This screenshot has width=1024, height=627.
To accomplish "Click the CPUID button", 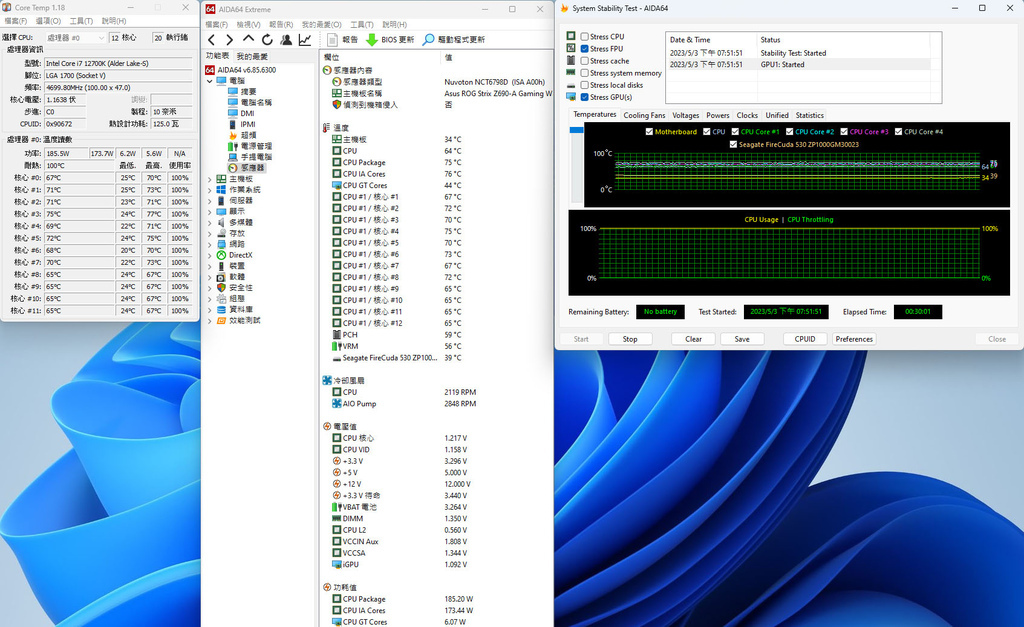I will click(x=805, y=339).
